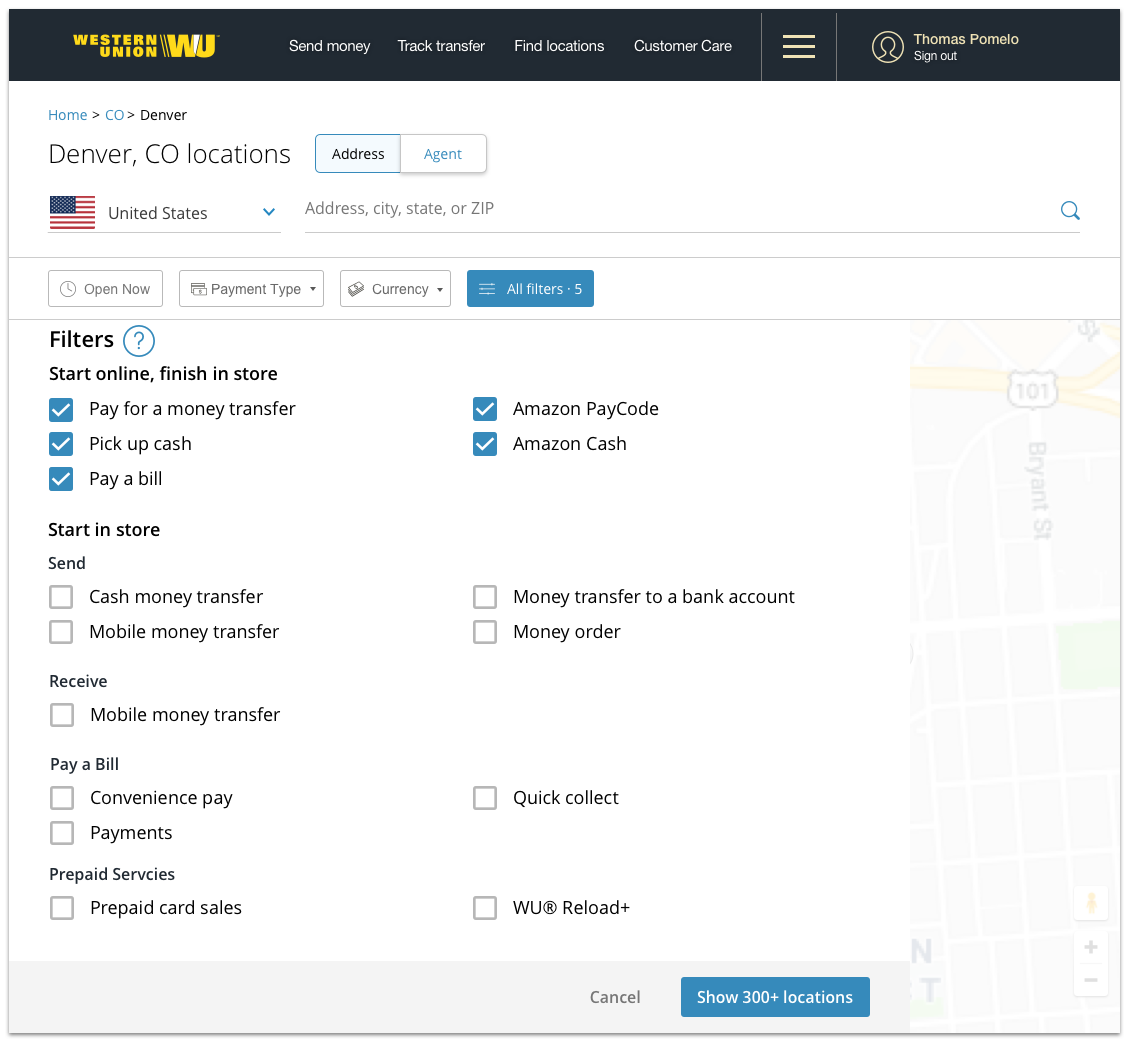Viewport: 1130px width, 1043px height.
Task: Go to Home breadcrumb link
Action: pos(68,115)
